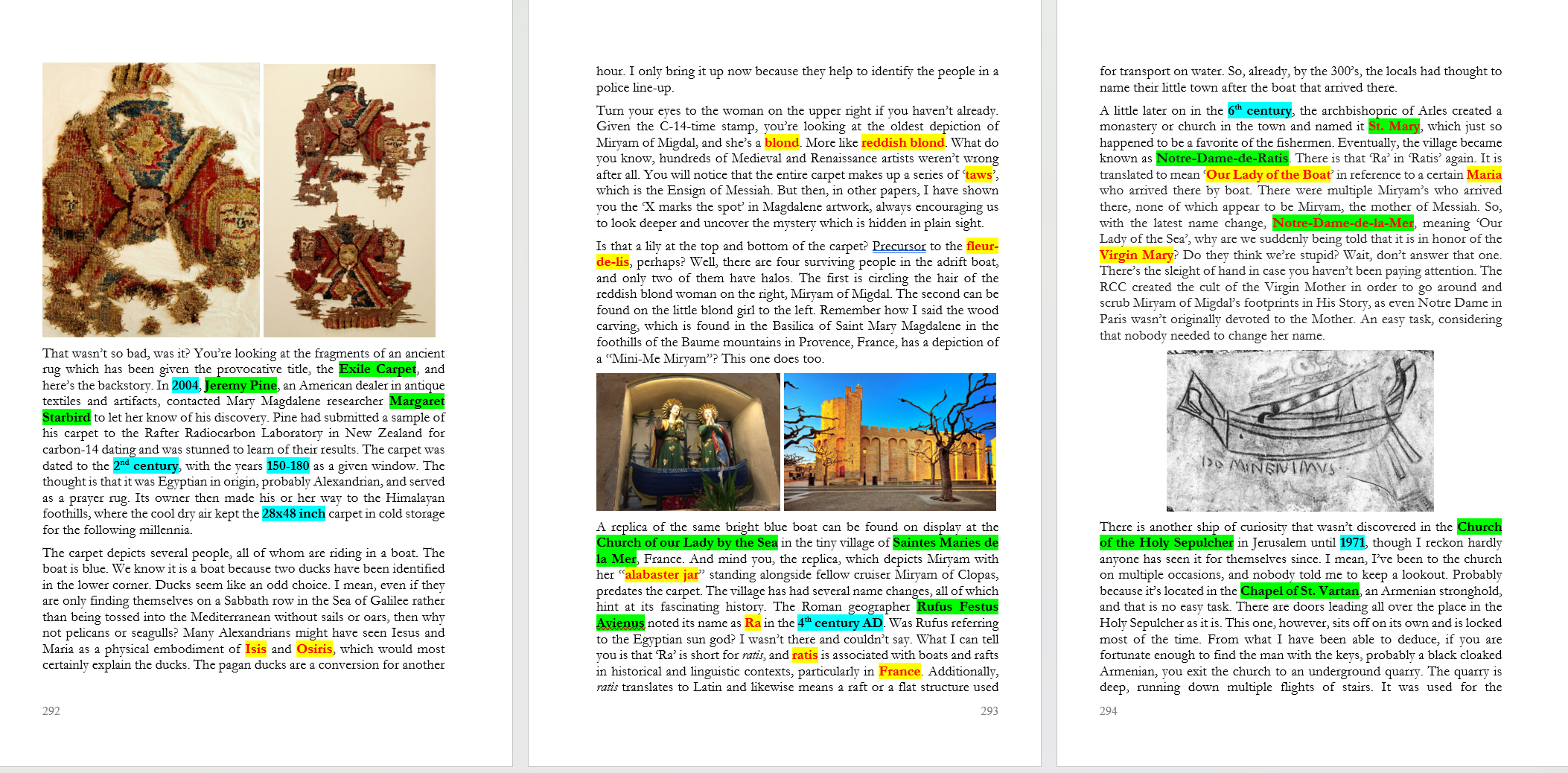Click the blue boat statues photo
Screen dimensions: 1568x773
click(x=688, y=442)
